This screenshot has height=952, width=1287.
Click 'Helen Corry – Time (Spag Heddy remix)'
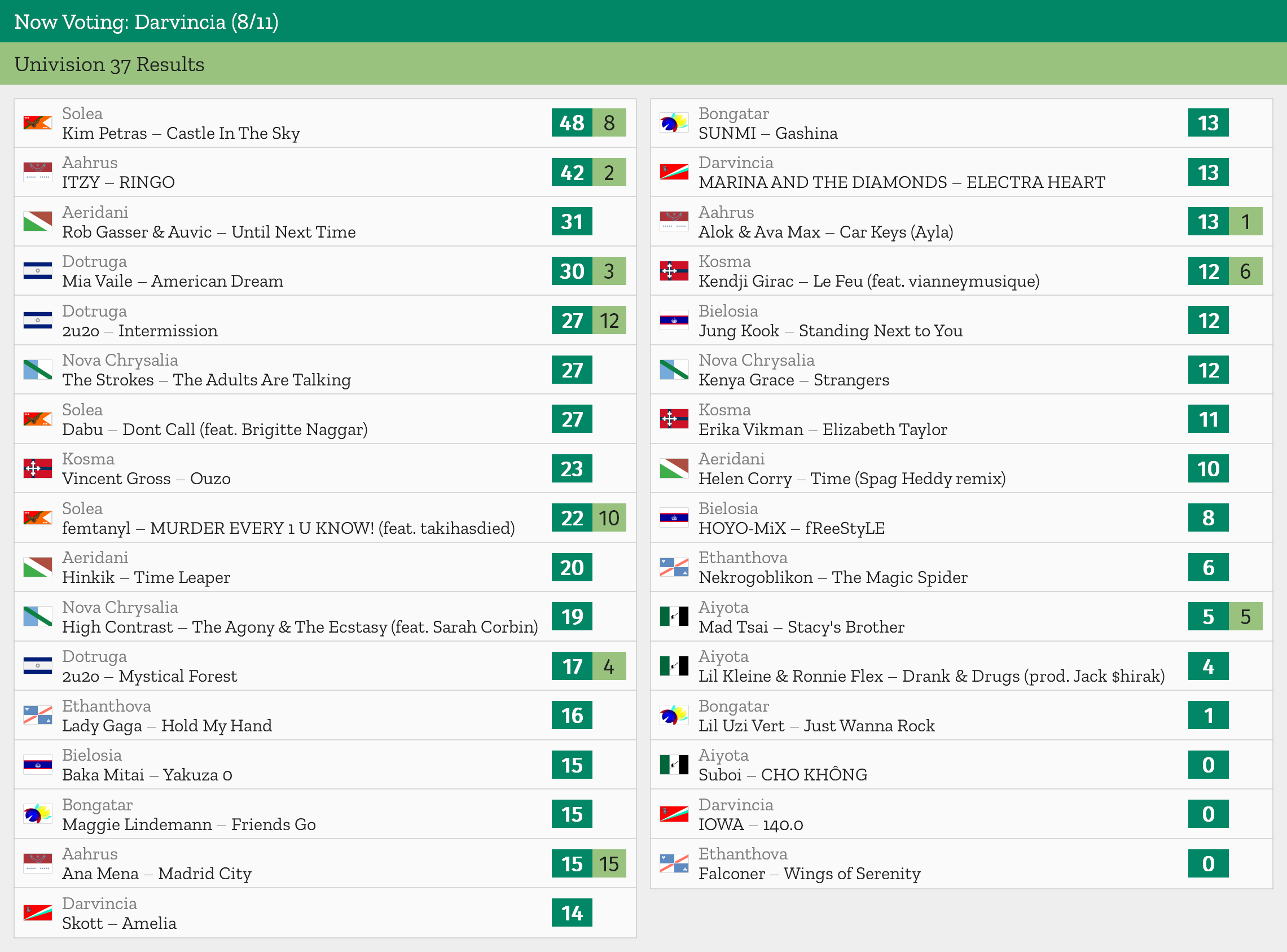(852, 479)
